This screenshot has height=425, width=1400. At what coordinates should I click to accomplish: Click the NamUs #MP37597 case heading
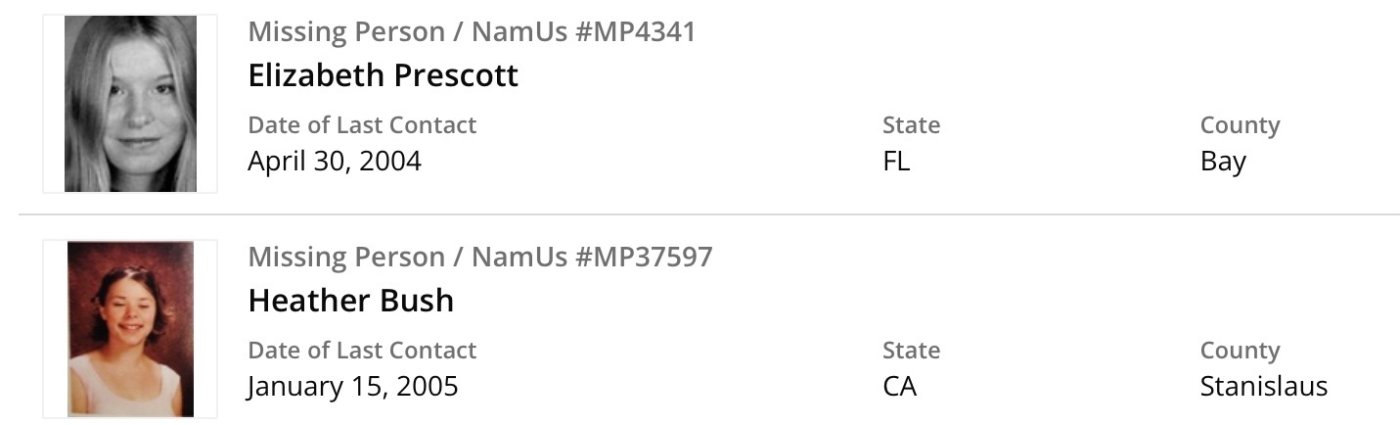[x=480, y=257]
